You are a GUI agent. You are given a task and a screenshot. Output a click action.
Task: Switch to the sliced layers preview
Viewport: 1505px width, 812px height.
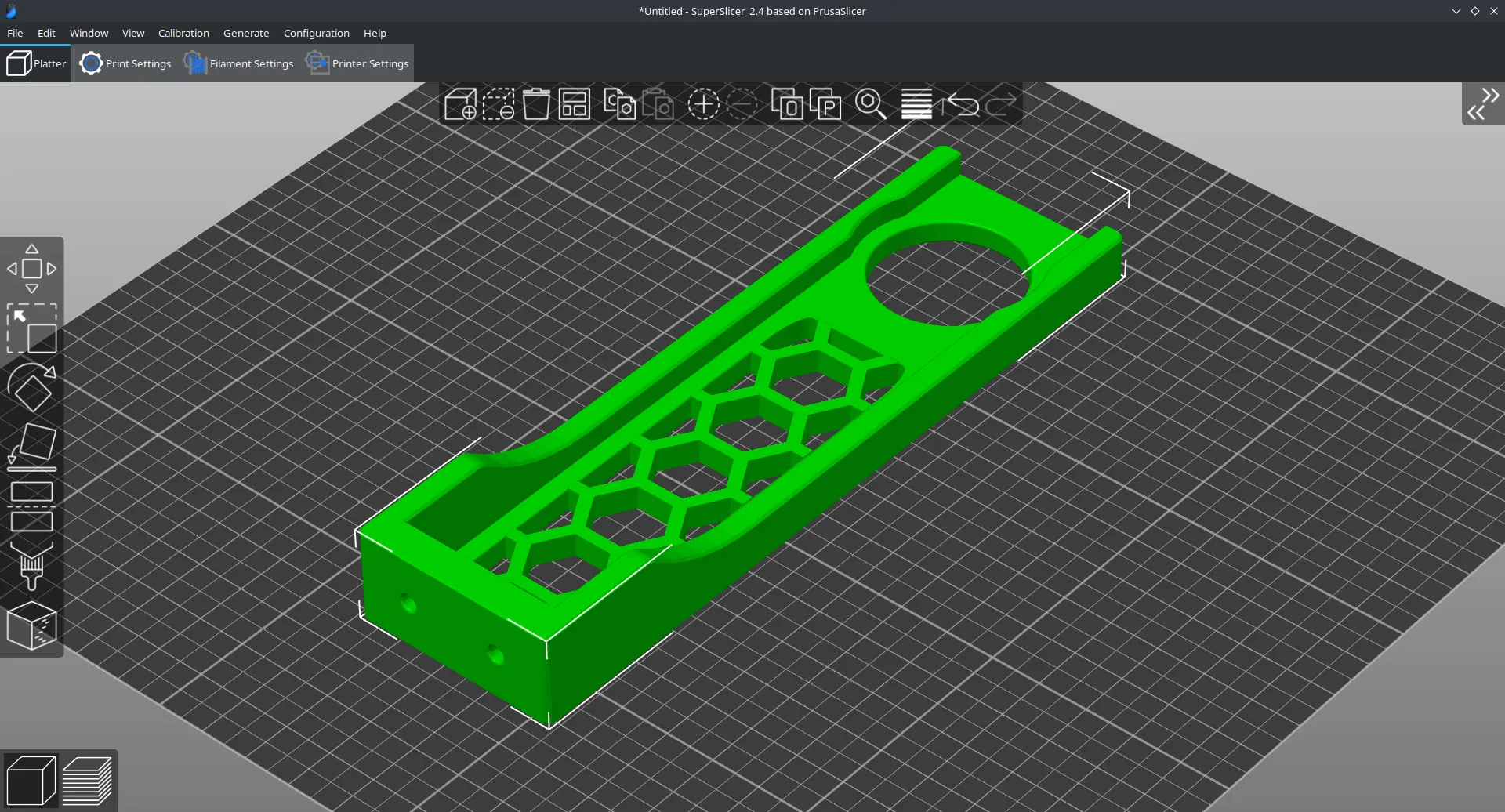point(87,781)
